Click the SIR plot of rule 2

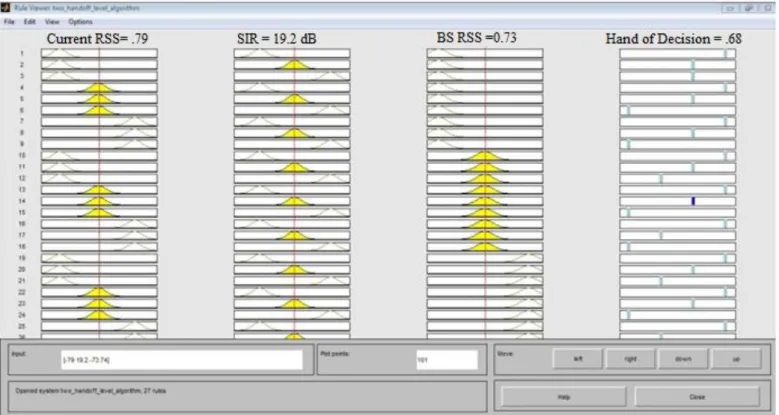(x=292, y=65)
